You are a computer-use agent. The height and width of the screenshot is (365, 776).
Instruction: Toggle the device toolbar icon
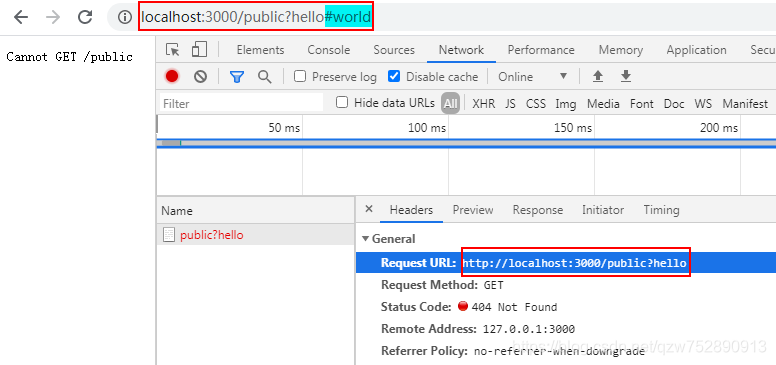[199, 49]
